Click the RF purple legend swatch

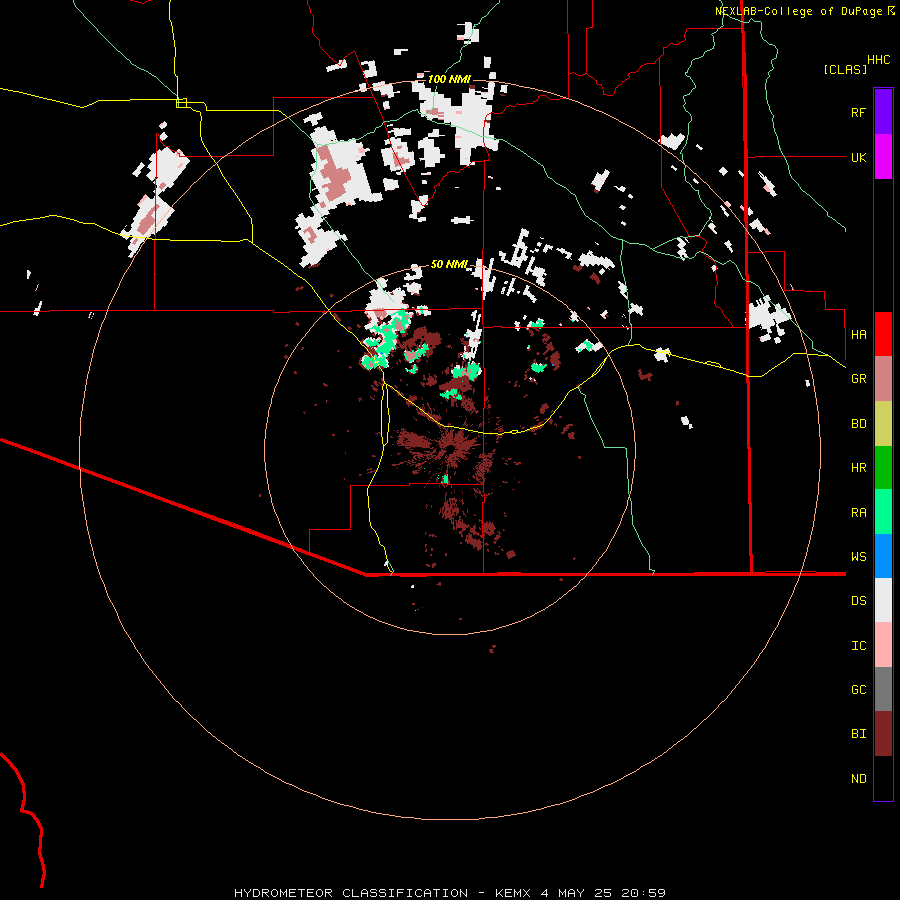click(883, 112)
